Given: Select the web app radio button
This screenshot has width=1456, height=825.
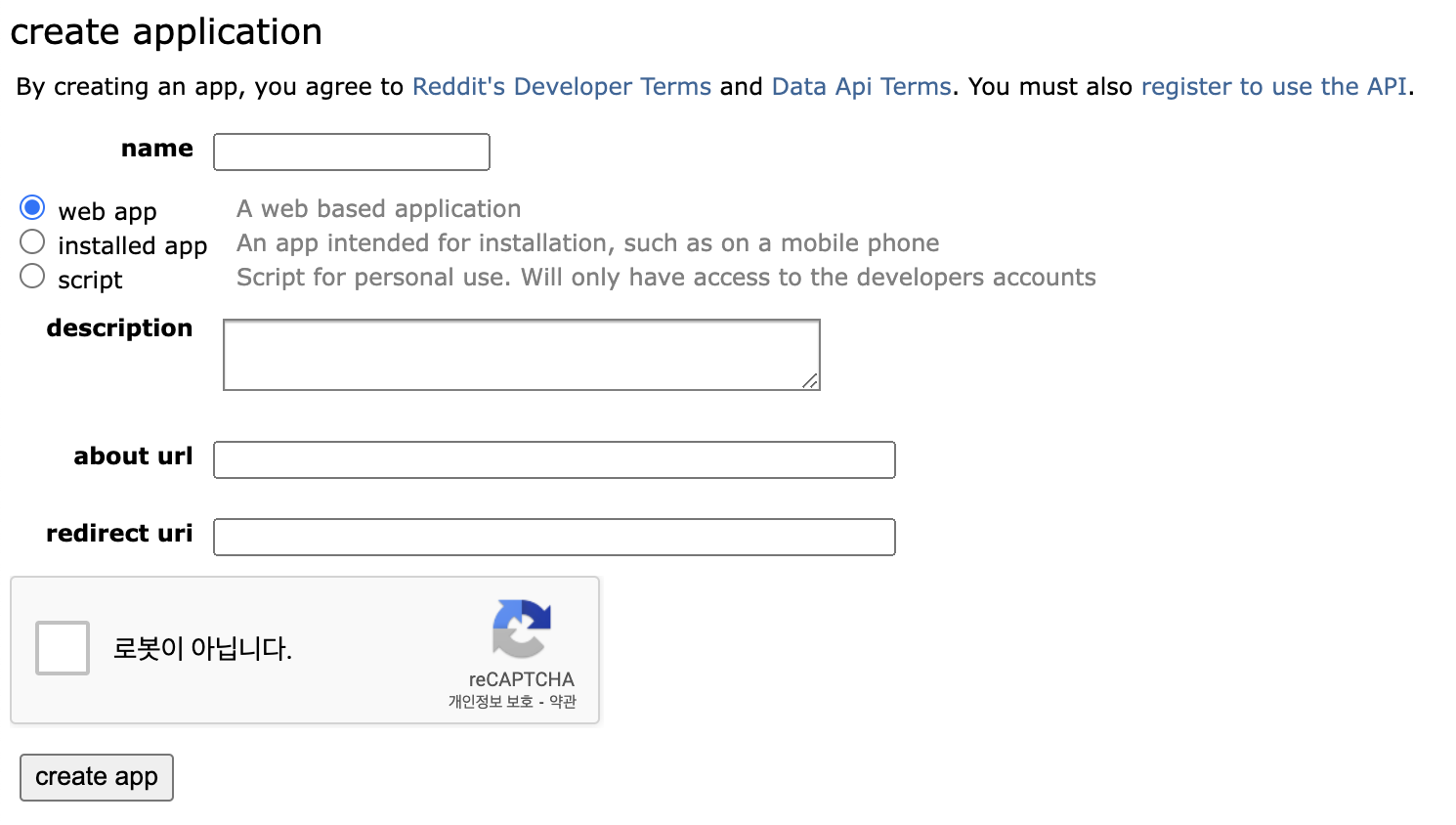Looking at the screenshot, I should tap(32, 207).
